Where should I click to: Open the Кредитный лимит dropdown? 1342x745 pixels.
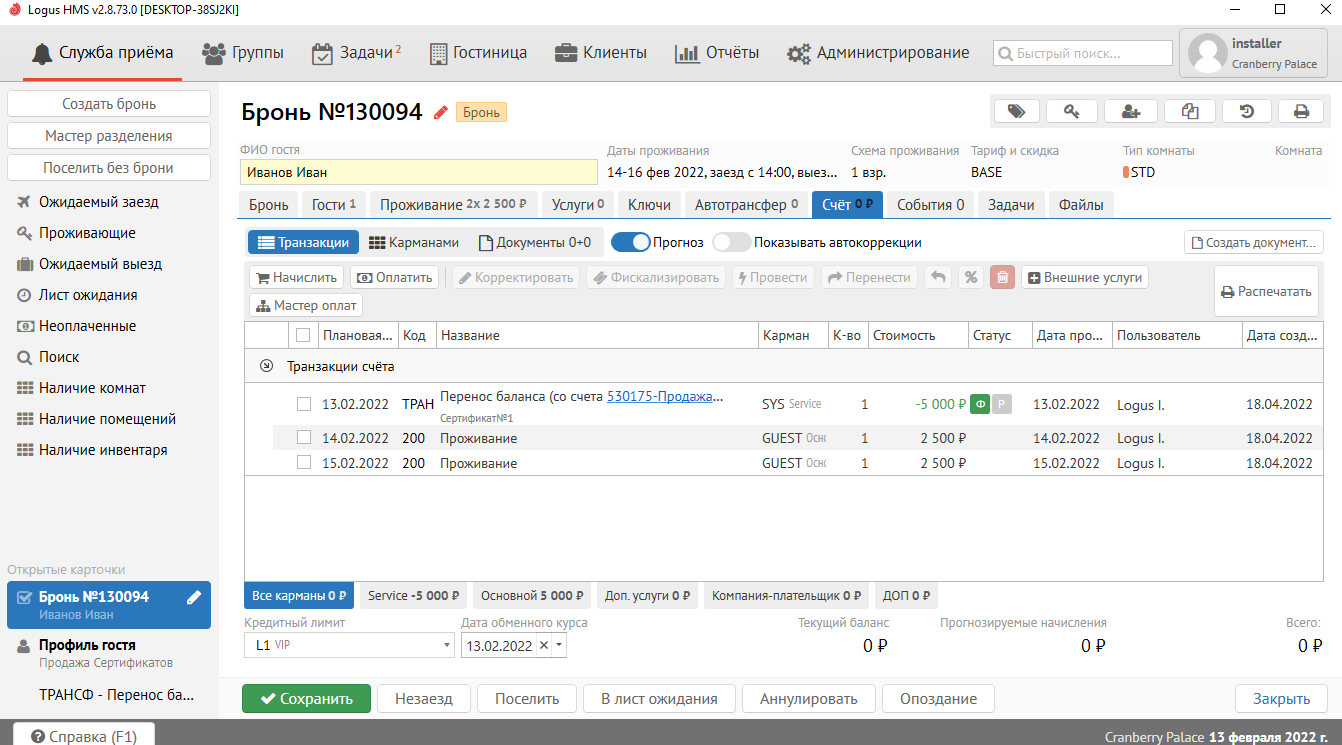pos(446,646)
